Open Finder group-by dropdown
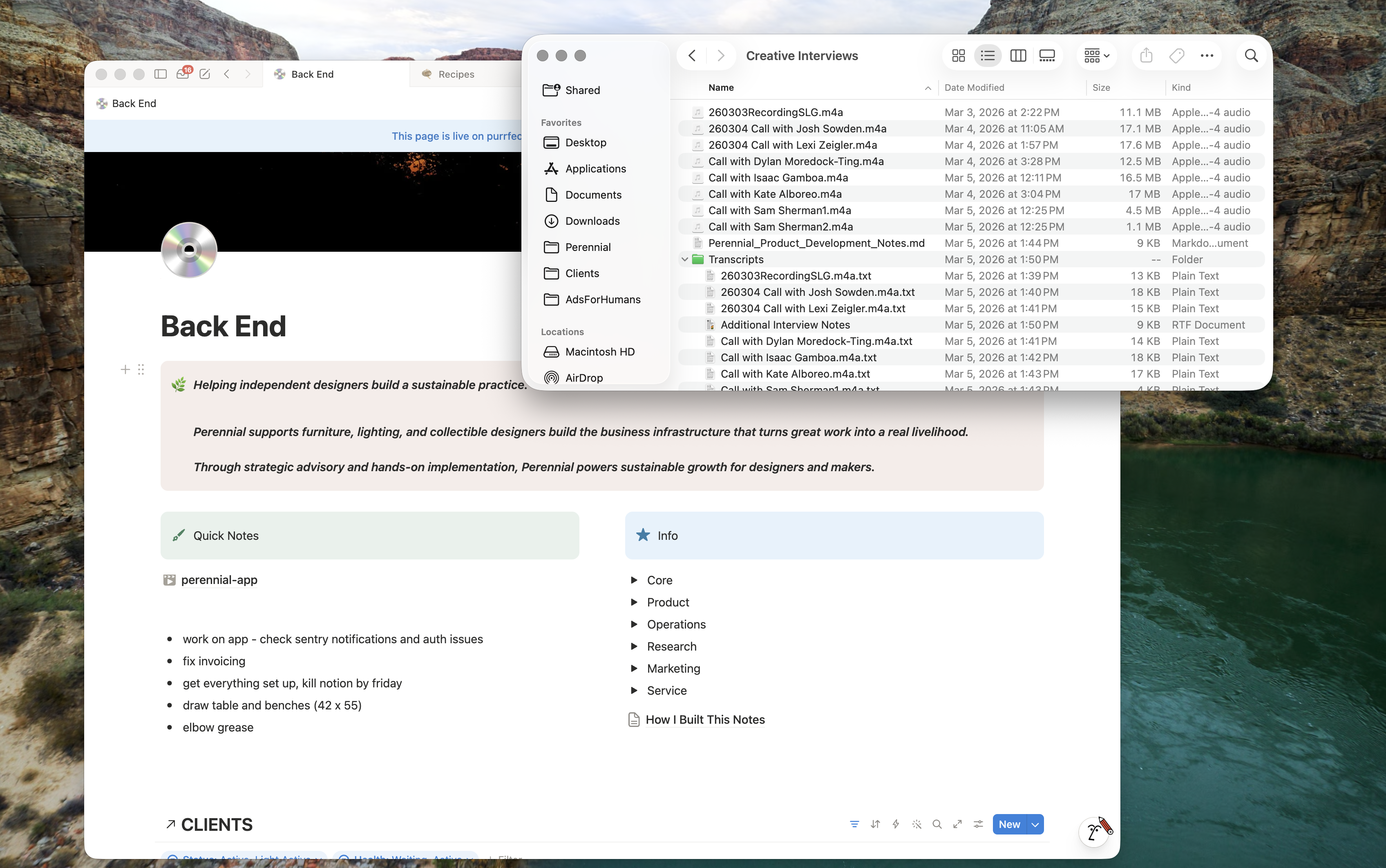This screenshot has height=868, width=1386. pyautogui.click(x=1096, y=56)
